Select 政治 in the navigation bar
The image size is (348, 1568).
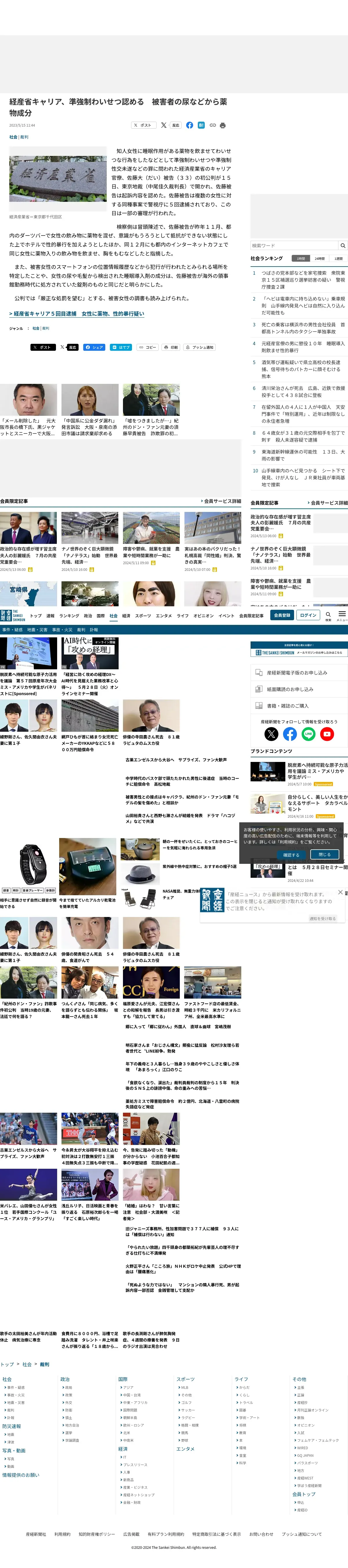click(x=88, y=616)
